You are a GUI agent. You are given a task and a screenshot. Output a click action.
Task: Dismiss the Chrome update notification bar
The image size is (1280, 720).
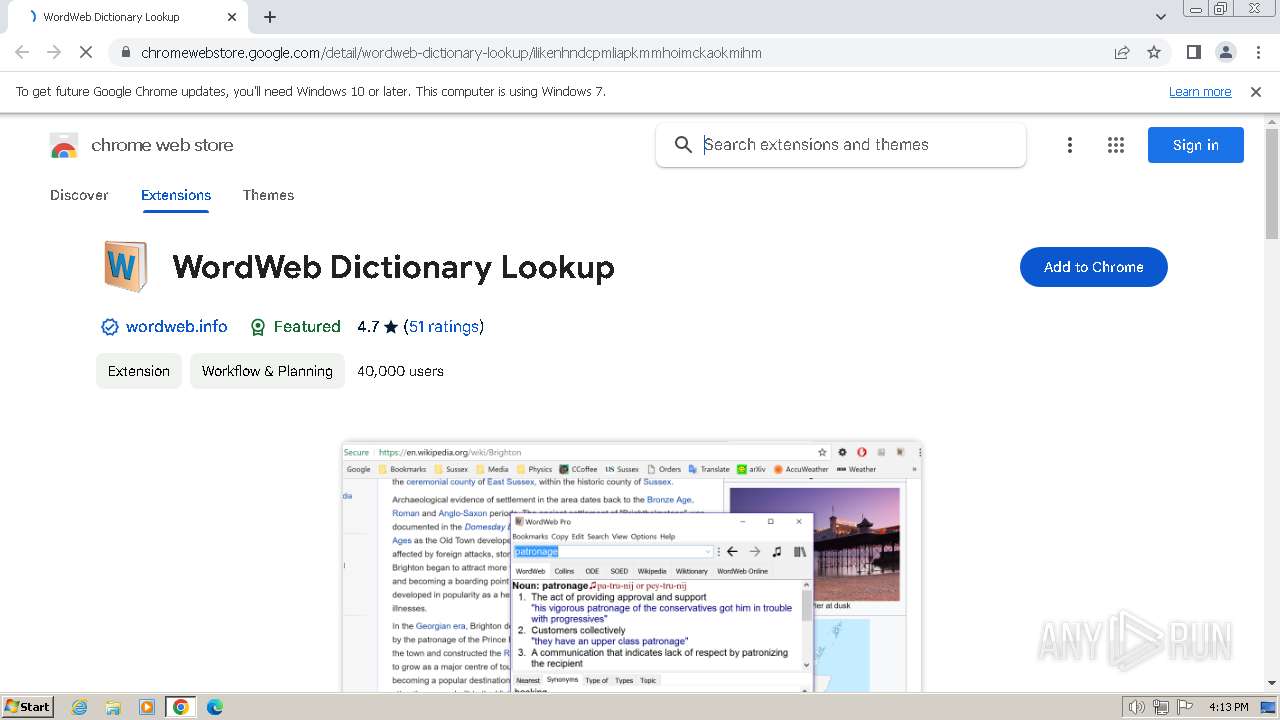pyautogui.click(x=1256, y=91)
